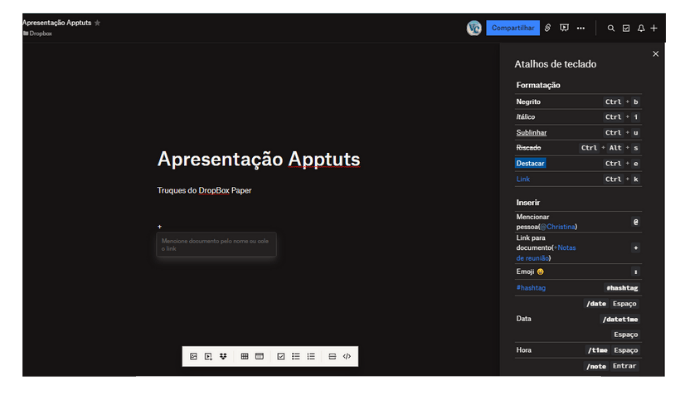
Task: Click the Destacar highlighted label
Action: tap(530, 163)
